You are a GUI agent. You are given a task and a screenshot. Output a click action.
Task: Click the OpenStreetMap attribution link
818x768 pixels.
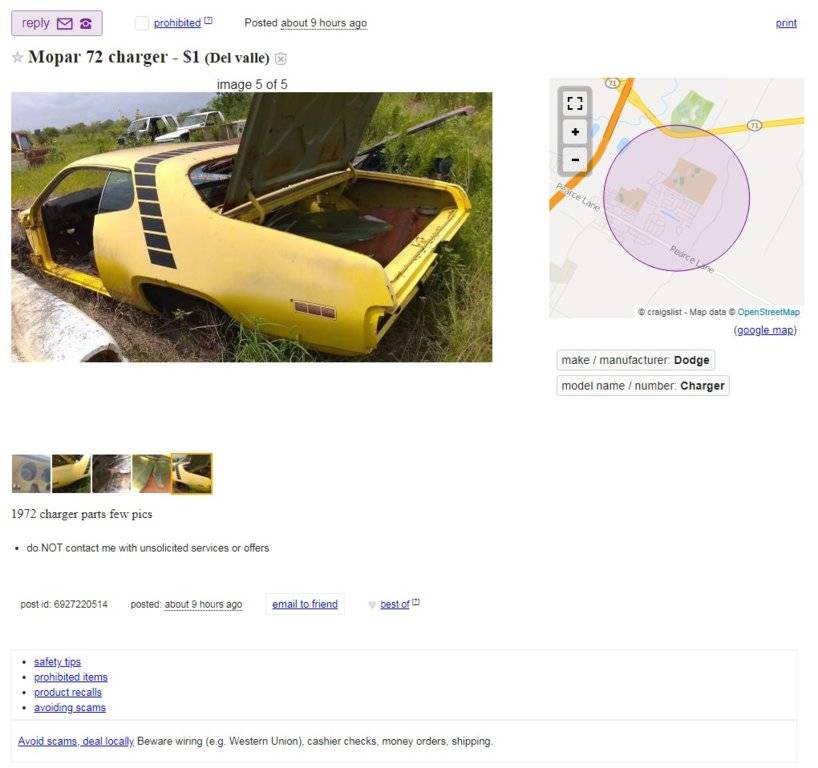[x=768, y=312]
